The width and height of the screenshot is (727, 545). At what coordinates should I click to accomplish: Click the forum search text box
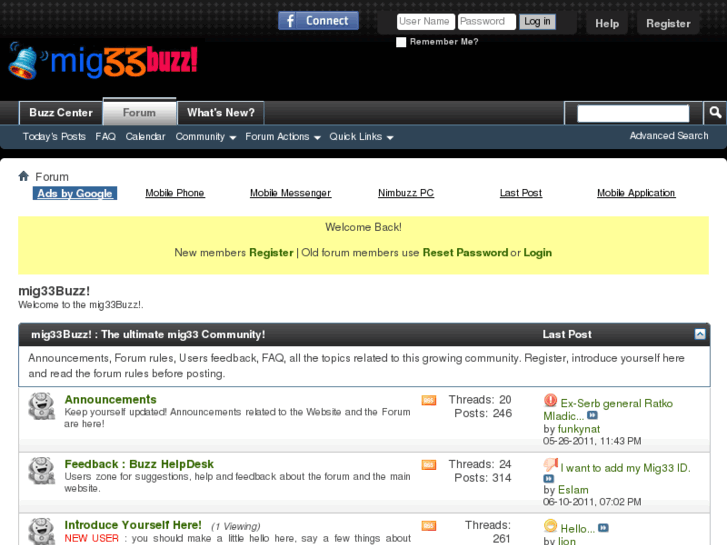pos(633,113)
